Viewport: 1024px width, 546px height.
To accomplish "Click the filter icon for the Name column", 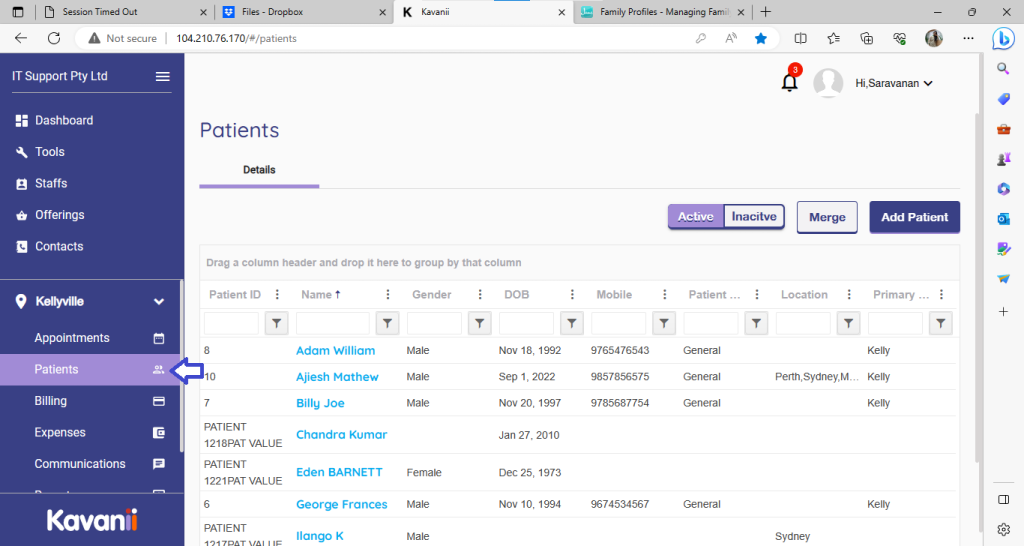I will pos(388,323).
